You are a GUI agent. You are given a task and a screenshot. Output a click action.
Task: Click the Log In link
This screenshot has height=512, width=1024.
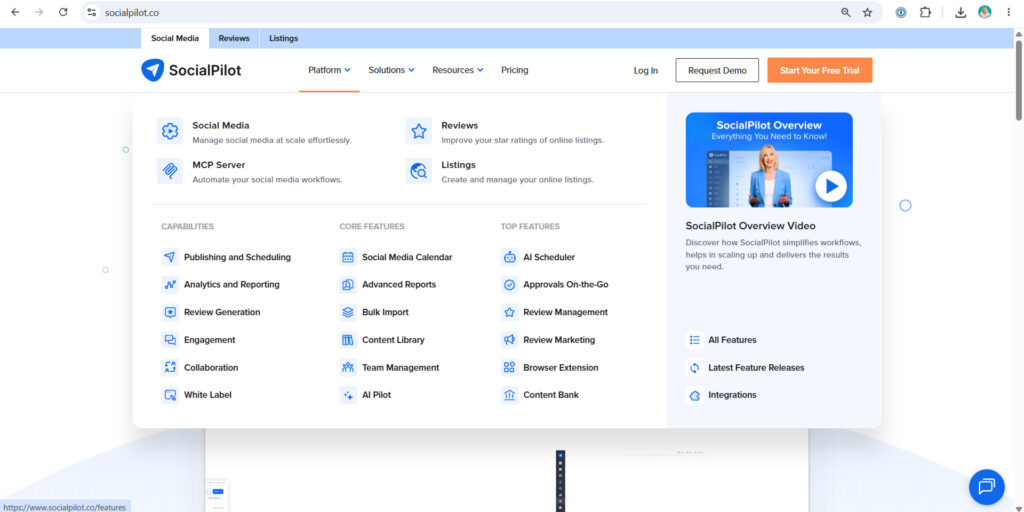click(x=646, y=71)
